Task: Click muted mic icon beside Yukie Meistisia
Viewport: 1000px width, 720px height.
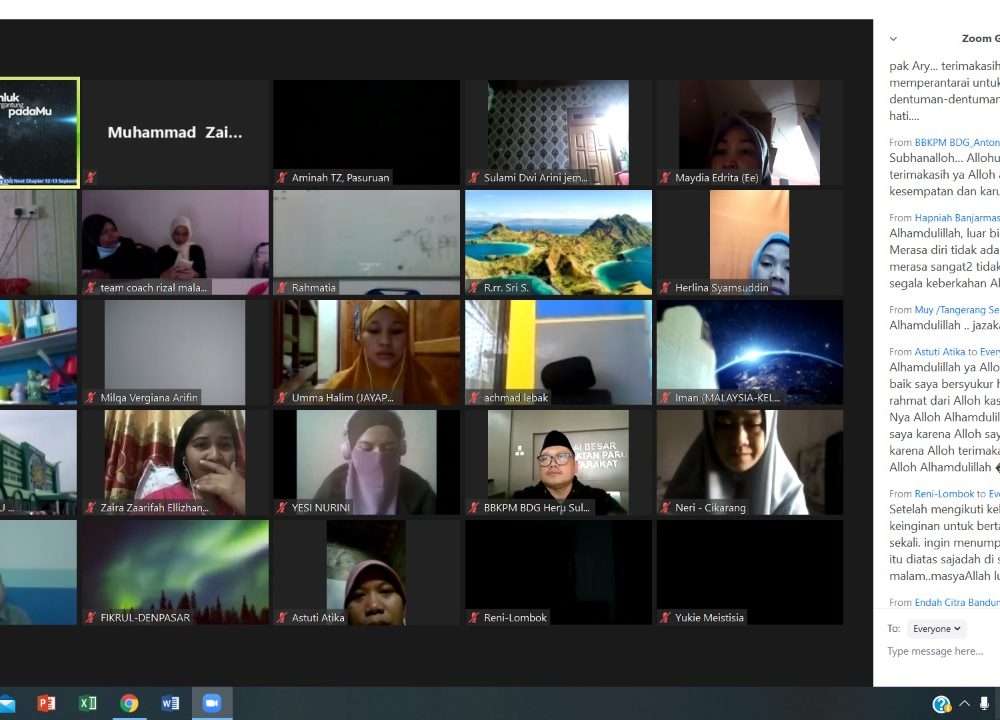Action: [x=666, y=618]
